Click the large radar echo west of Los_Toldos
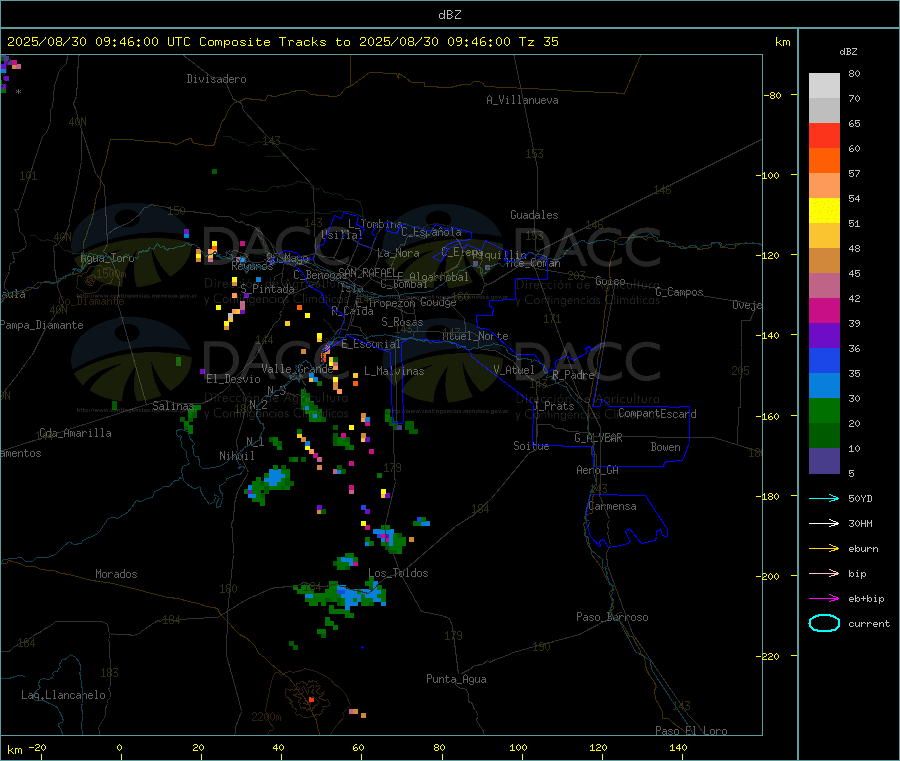Viewport: 900px width, 761px height. coord(340,596)
